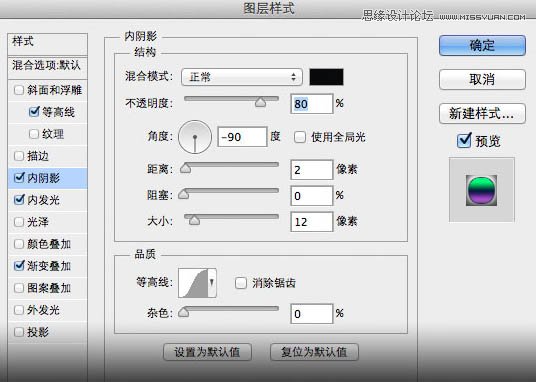Select the 样式 list header
Image resolution: width=536 pixels, height=382 pixels.
click(x=48, y=44)
